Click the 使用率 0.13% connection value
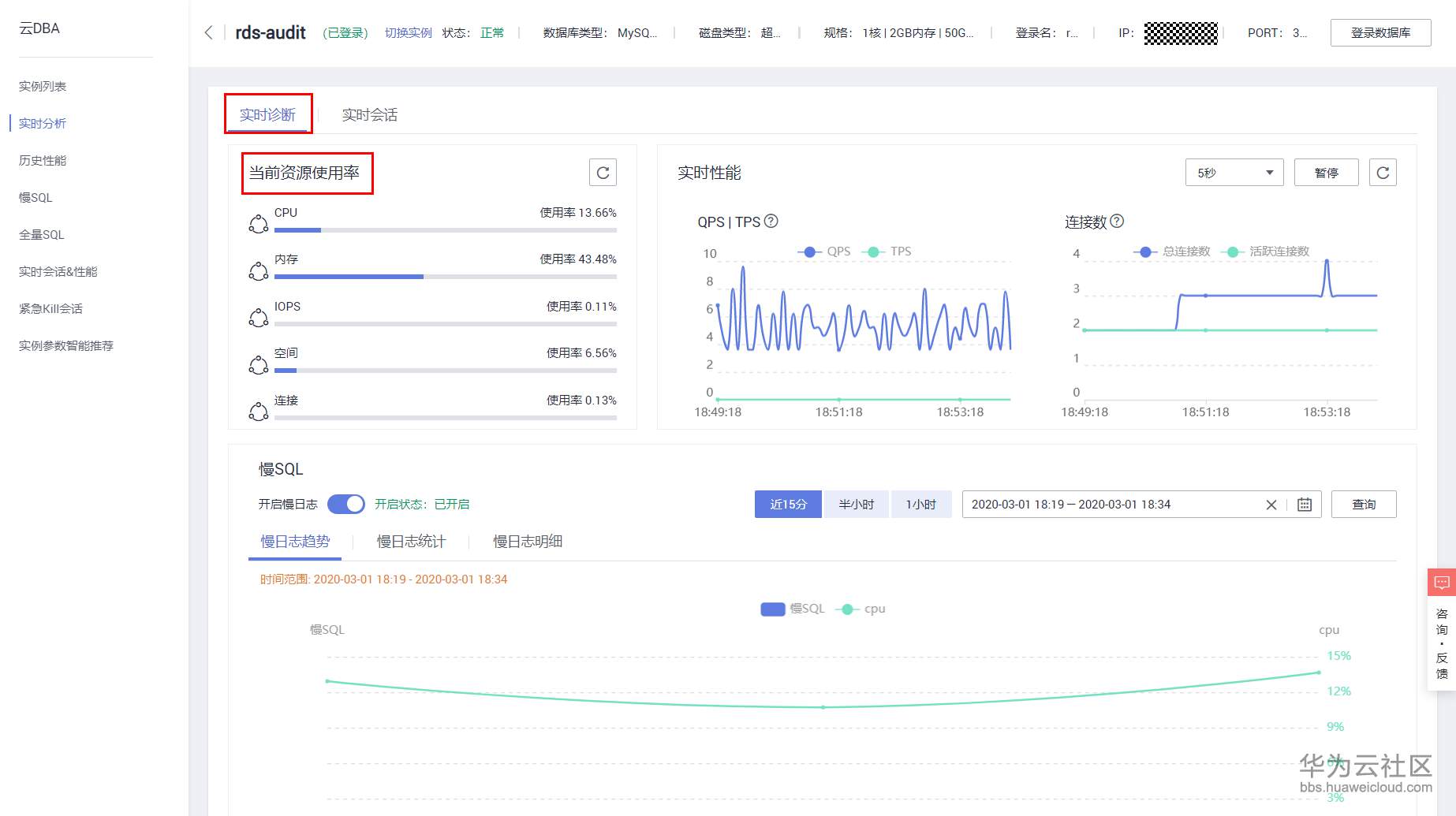 pyautogui.click(x=581, y=401)
